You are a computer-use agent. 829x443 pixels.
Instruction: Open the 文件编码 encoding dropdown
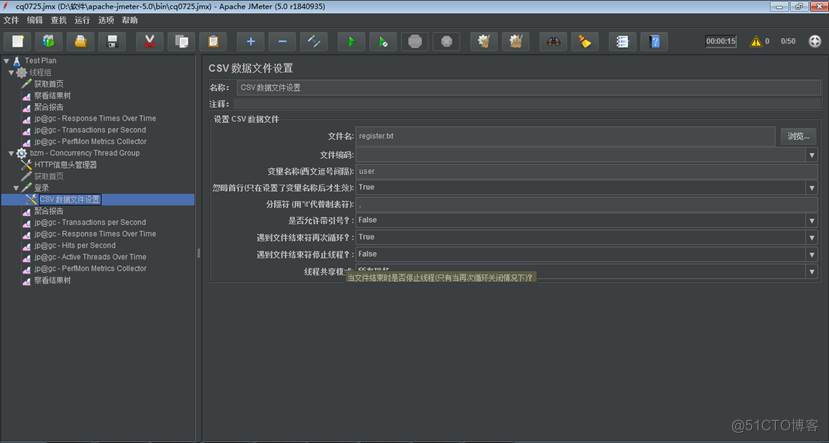coord(586,155)
